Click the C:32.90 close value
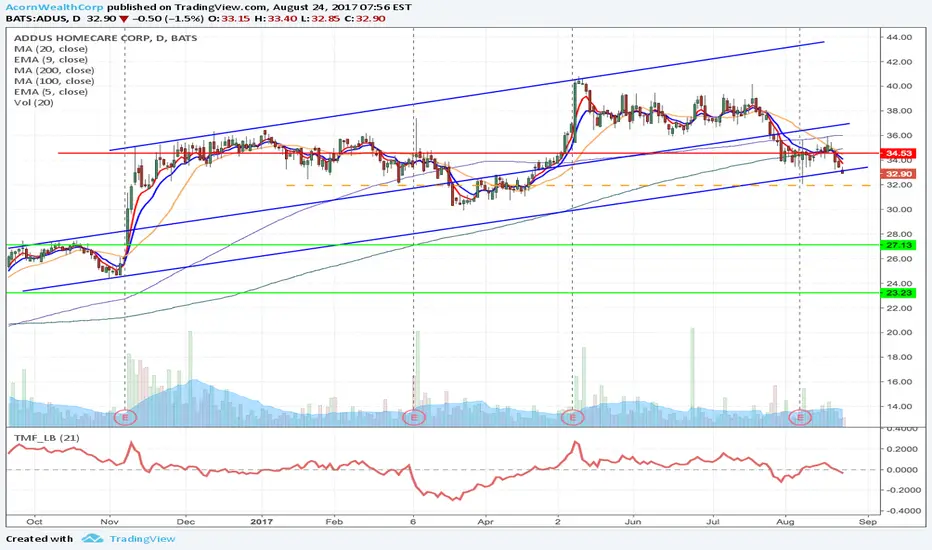 364,18
